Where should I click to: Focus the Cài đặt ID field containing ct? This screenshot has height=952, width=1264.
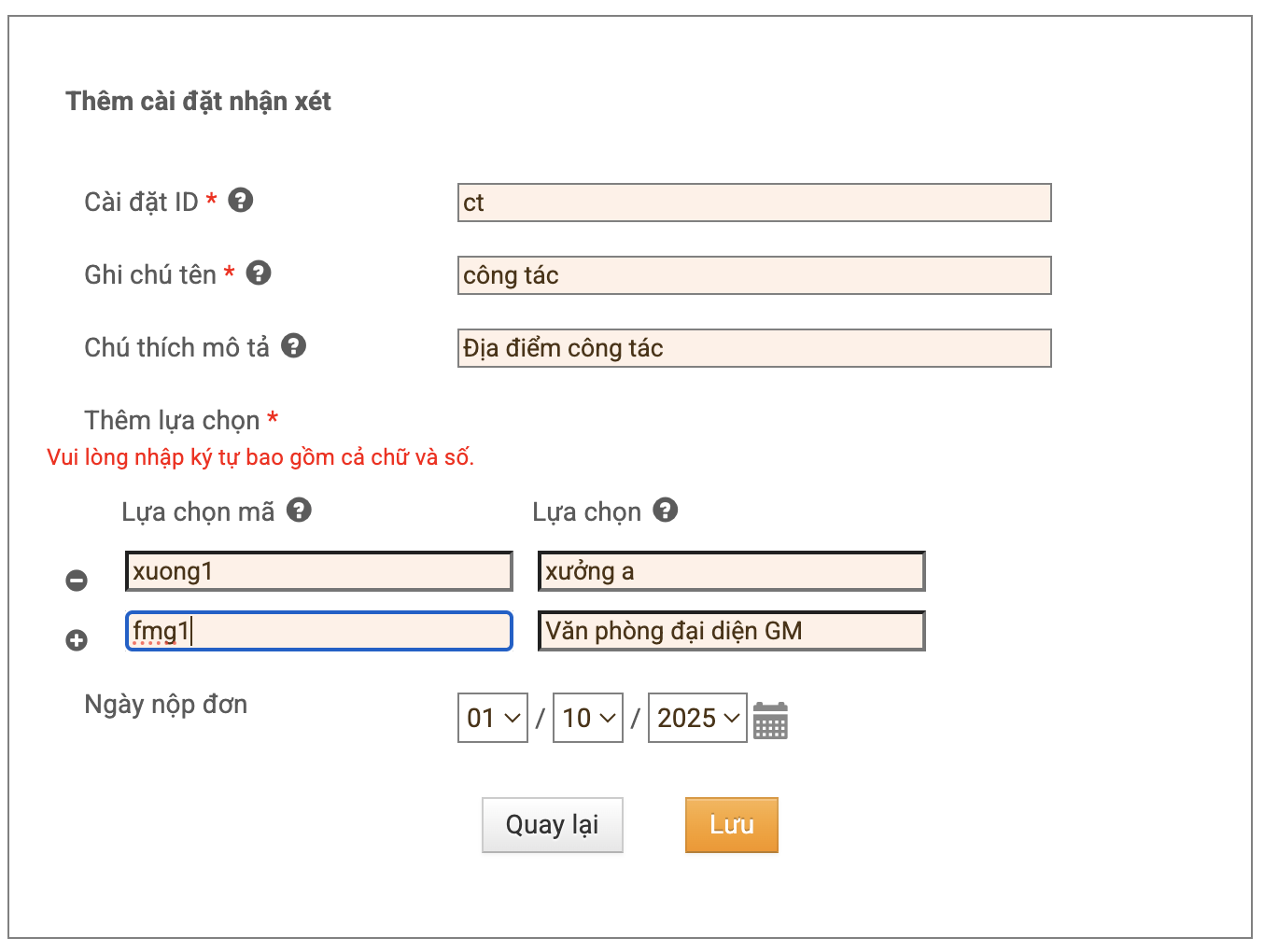[x=754, y=203]
